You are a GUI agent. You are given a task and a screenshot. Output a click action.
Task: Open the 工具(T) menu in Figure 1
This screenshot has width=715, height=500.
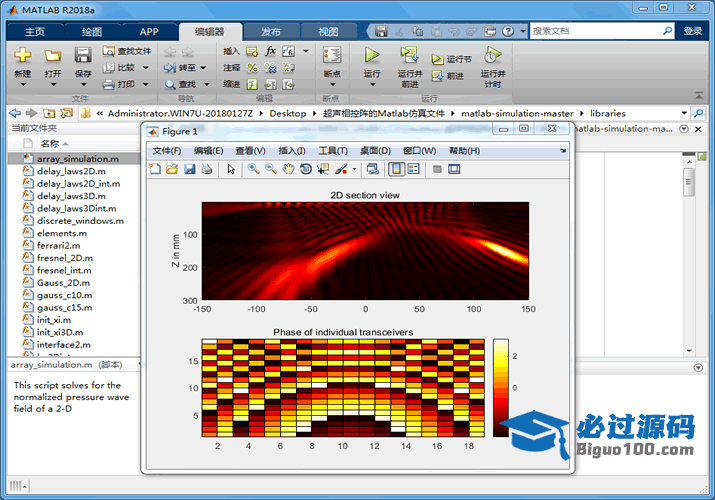point(332,151)
